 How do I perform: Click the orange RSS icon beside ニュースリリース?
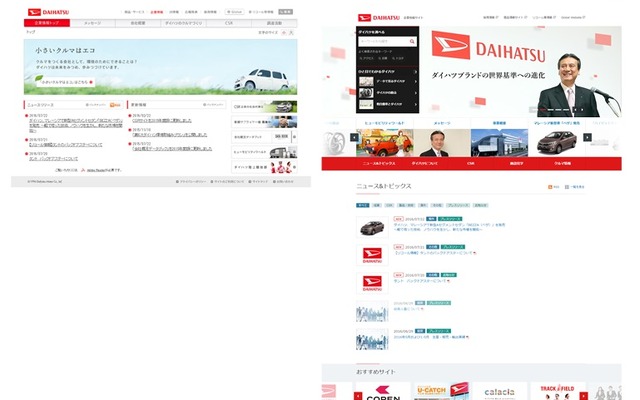point(116,105)
